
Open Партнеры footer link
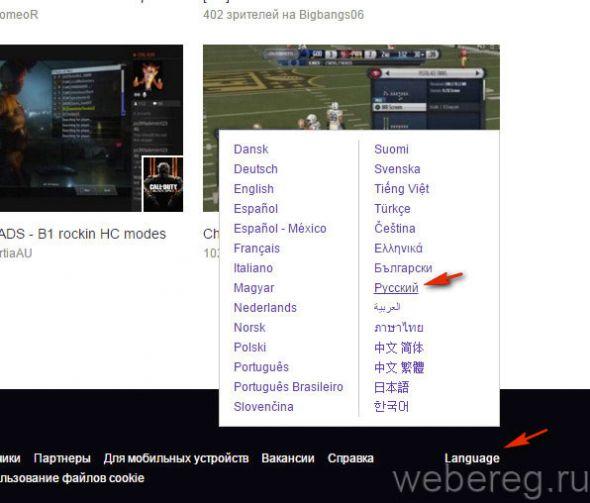click(62, 458)
